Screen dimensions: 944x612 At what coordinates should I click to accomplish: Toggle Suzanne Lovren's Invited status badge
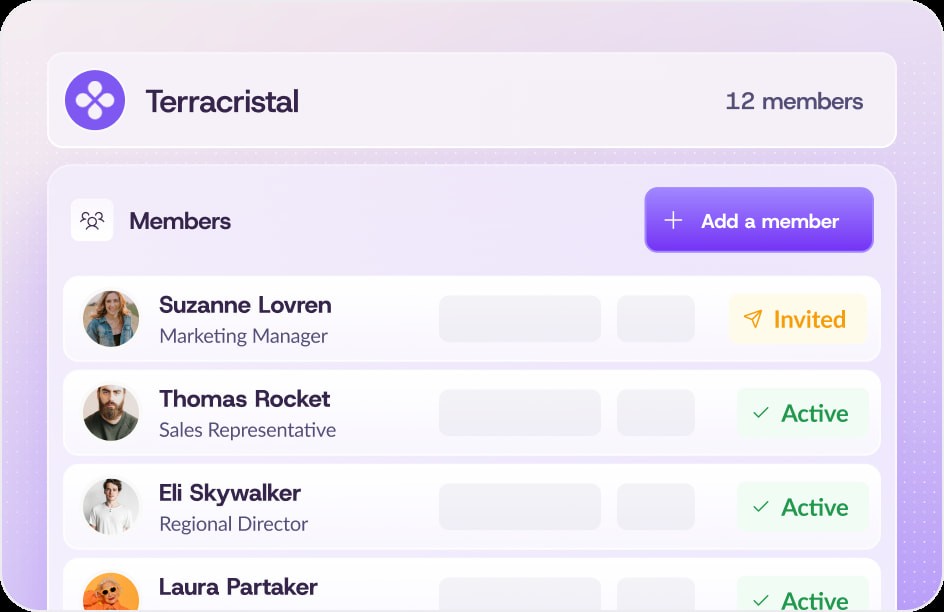tap(797, 319)
